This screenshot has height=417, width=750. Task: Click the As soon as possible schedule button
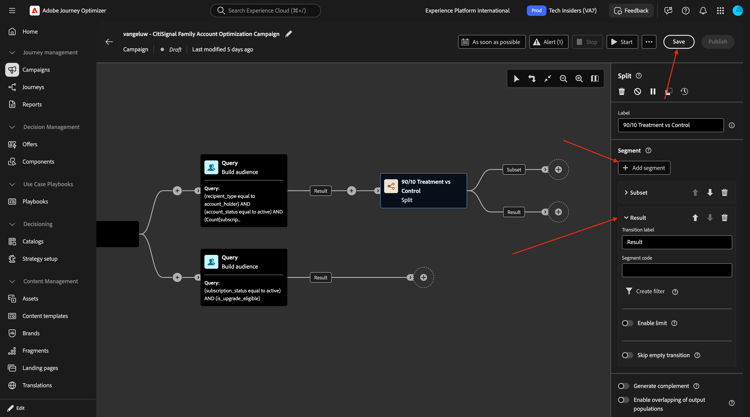tap(491, 42)
